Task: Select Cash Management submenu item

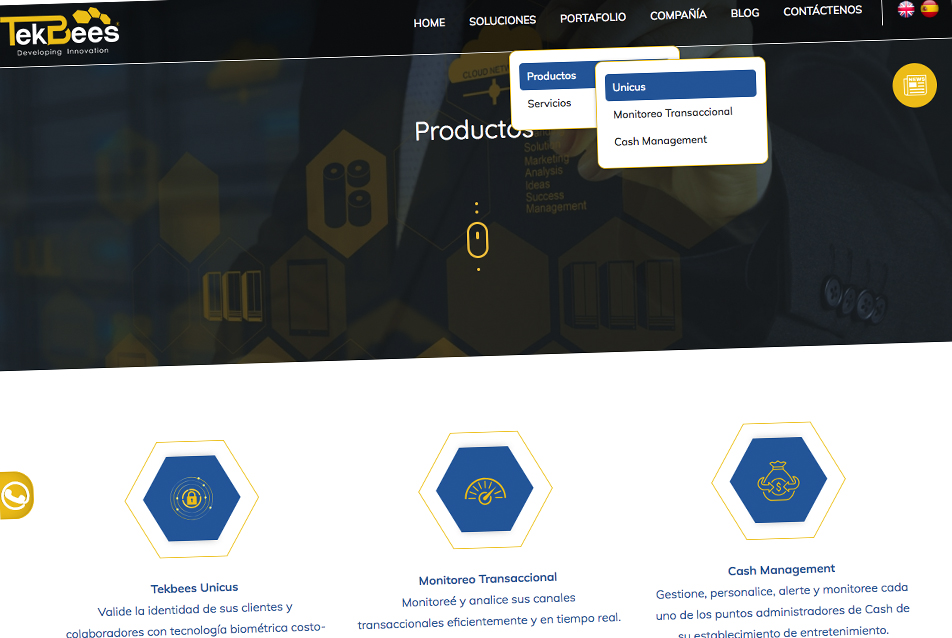Action: point(661,141)
